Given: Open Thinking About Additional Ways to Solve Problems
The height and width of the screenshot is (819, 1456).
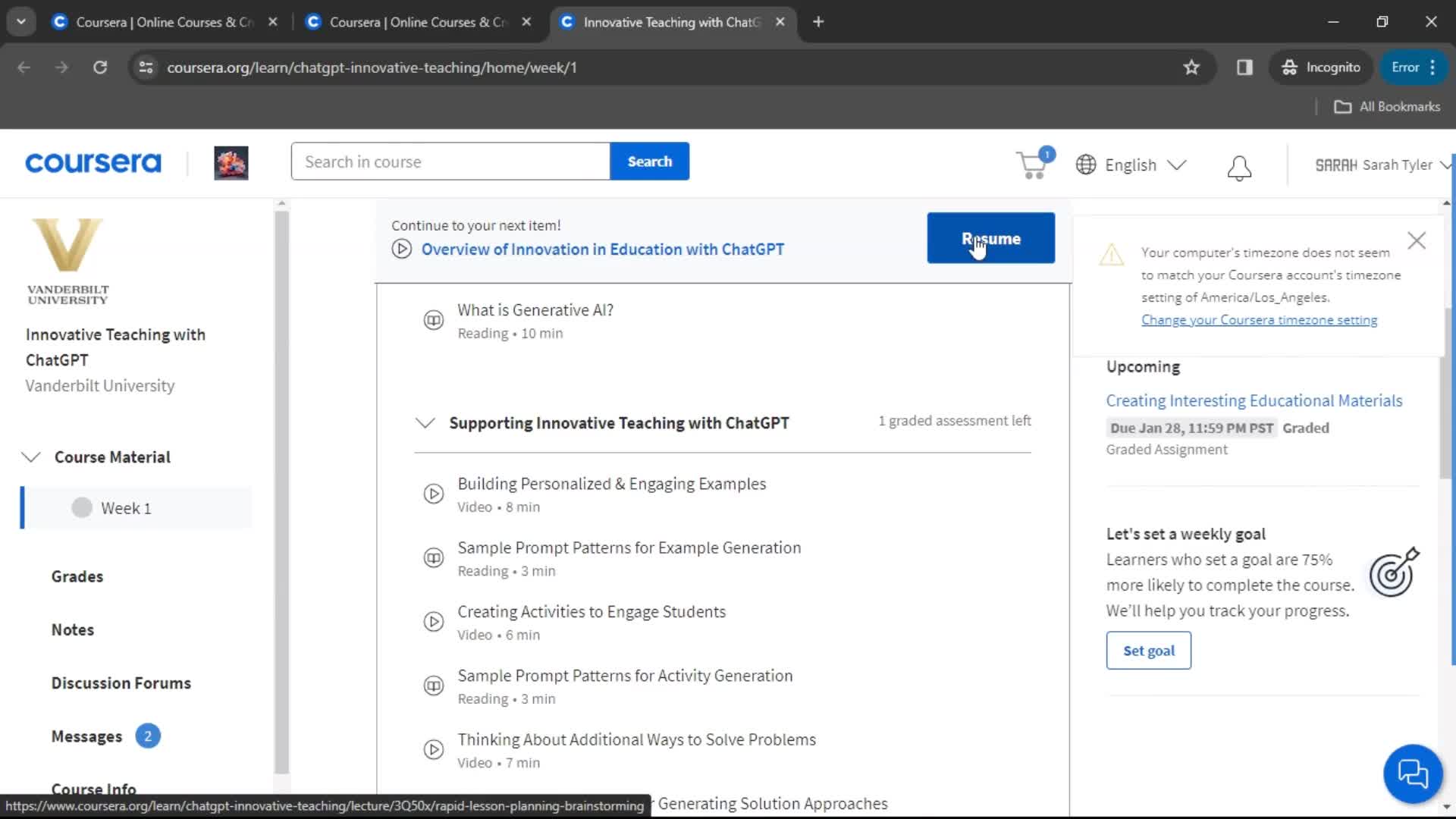Looking at the screenshot, I should 636,739.
